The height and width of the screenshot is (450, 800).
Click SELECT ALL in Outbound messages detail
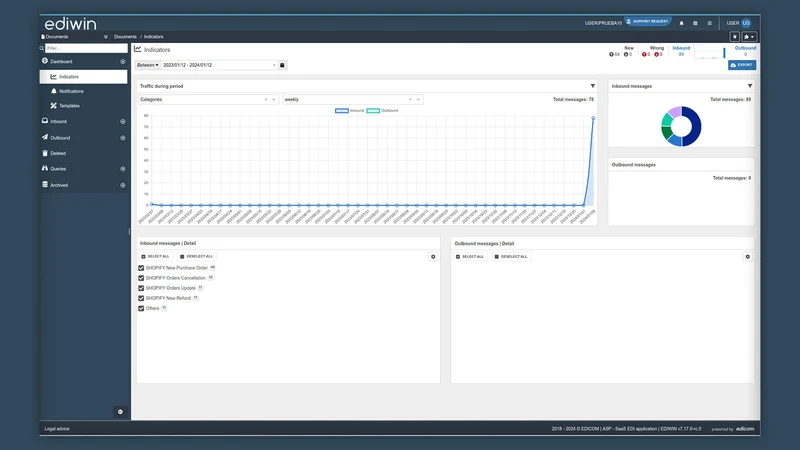coord(469,257)
